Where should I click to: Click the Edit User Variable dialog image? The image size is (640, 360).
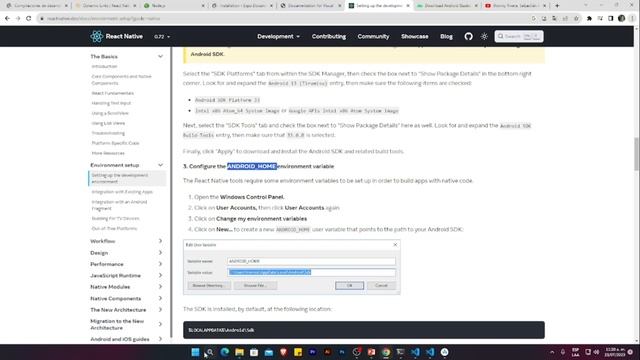(x=291, y=267)
